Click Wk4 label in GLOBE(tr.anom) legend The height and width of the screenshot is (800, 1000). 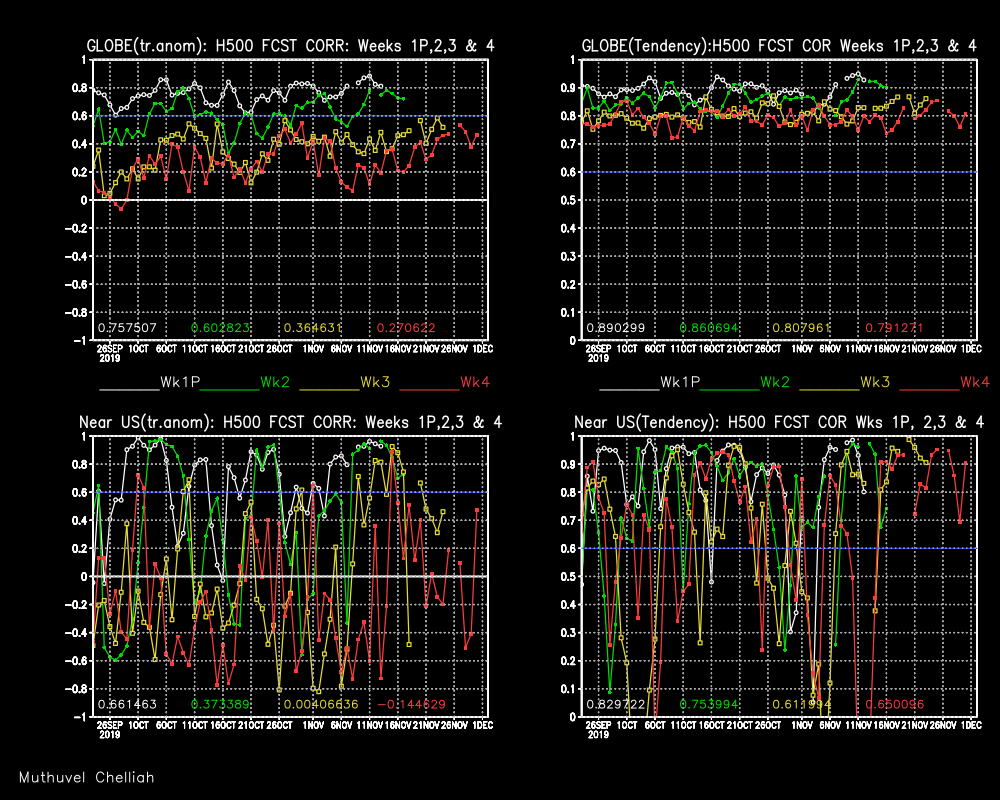[x=475, y=382]
